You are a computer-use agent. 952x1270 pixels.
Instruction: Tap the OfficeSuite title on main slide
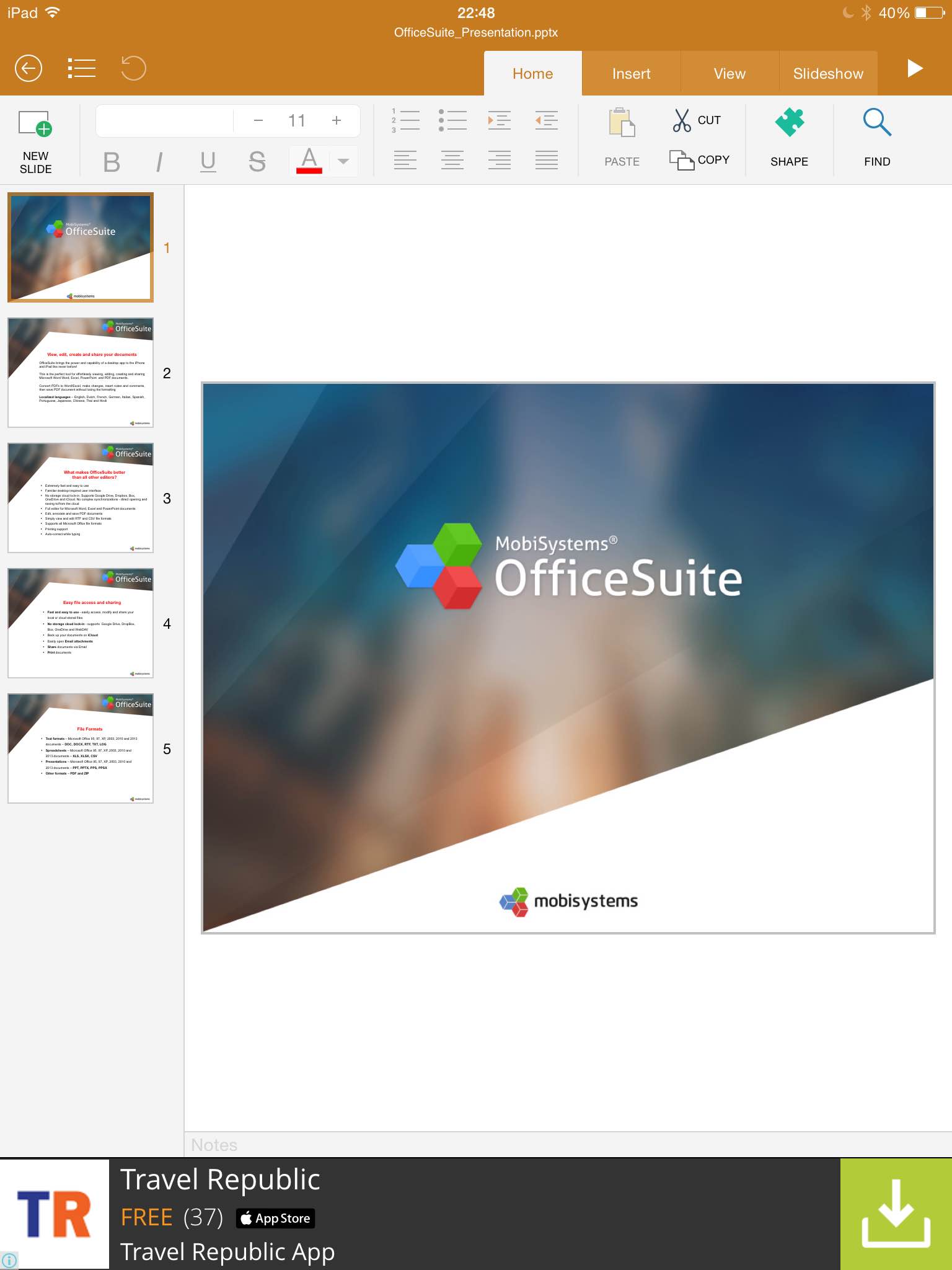coord(618,578)
